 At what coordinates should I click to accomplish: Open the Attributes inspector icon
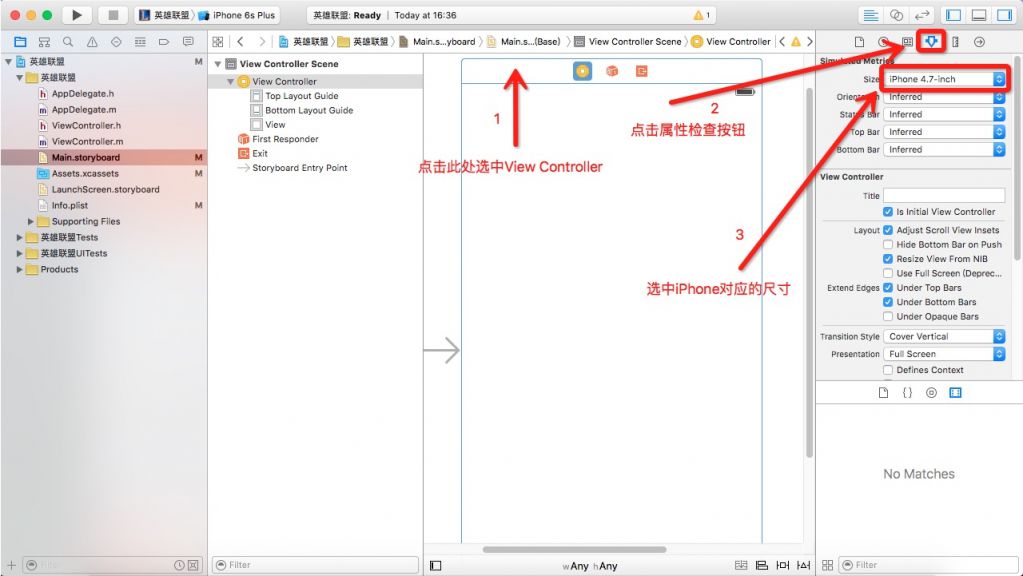[932, 42]
